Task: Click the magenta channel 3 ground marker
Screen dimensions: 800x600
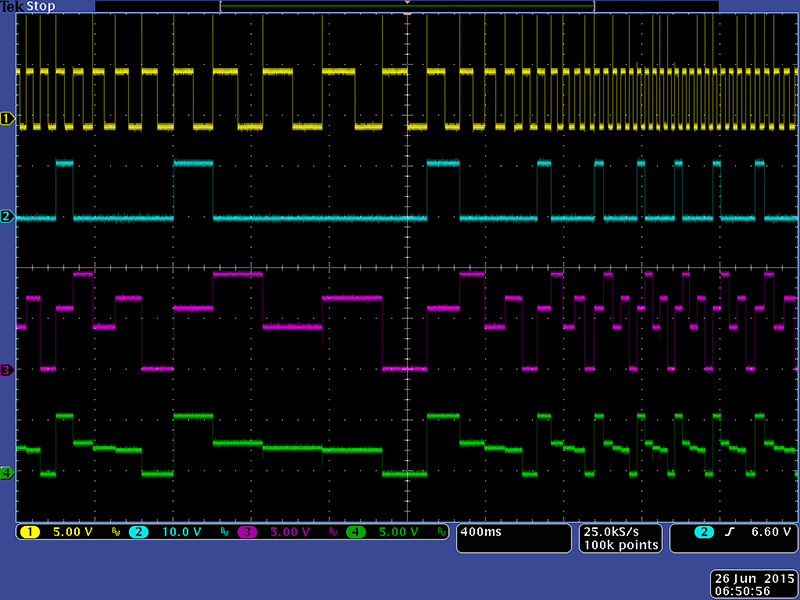Action: coord(6,370)
